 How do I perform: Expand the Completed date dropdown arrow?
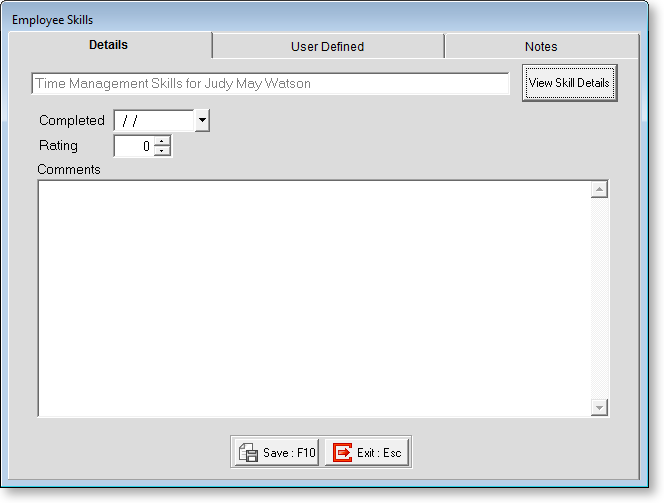tap(202, 120)
